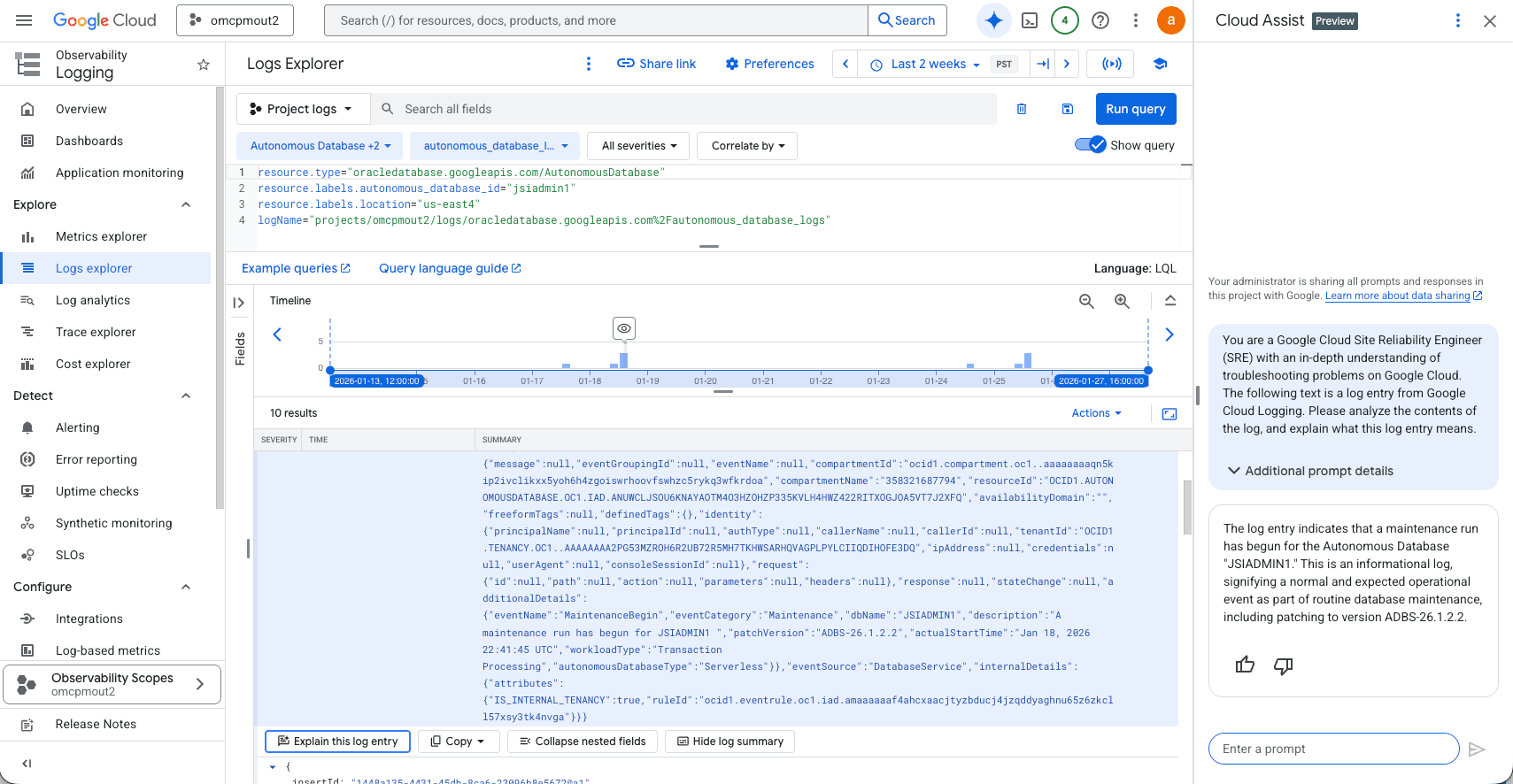1513x784 pixels.
Task: Open Logs Explorer more actions menu
Action: (589, 64)
